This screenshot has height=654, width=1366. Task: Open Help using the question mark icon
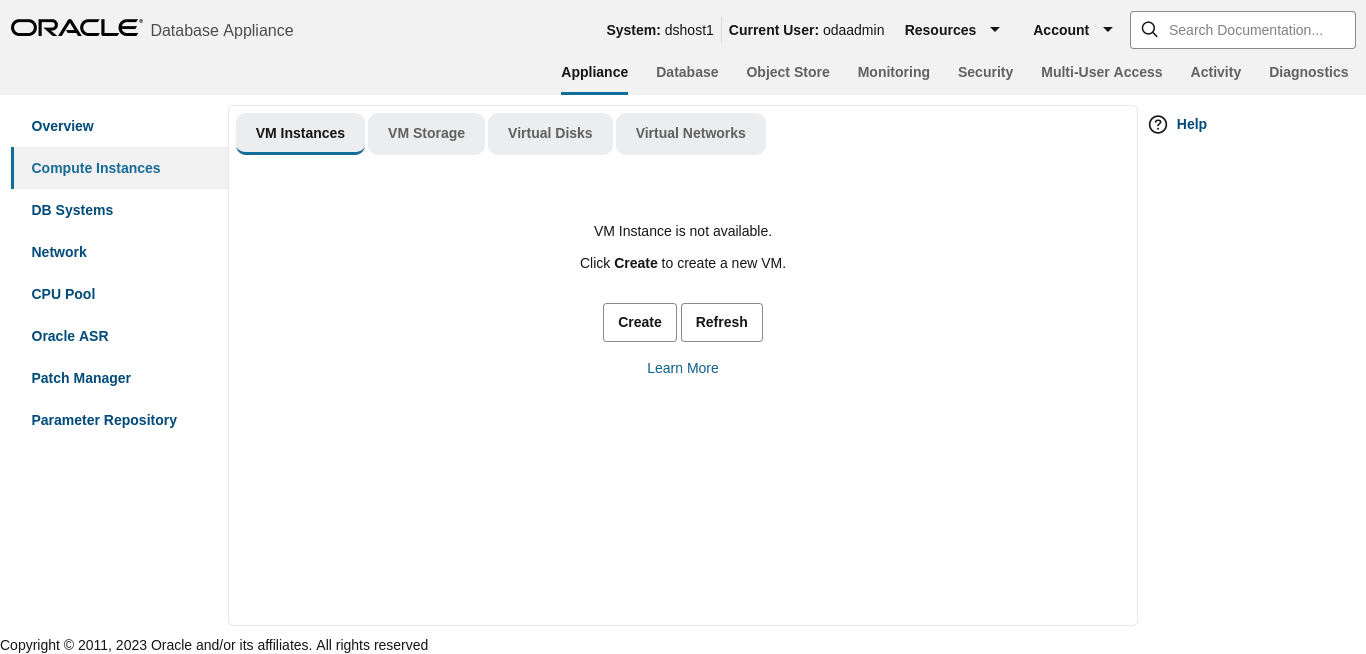(x=1158, y=124)
